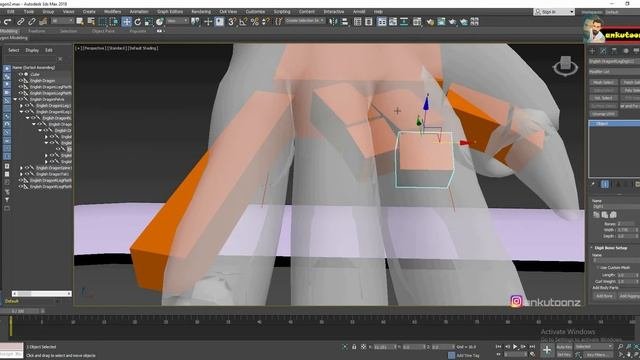
Task: Open the Modifiers menu
Action: pyautogui.click(x=112, y=12)
